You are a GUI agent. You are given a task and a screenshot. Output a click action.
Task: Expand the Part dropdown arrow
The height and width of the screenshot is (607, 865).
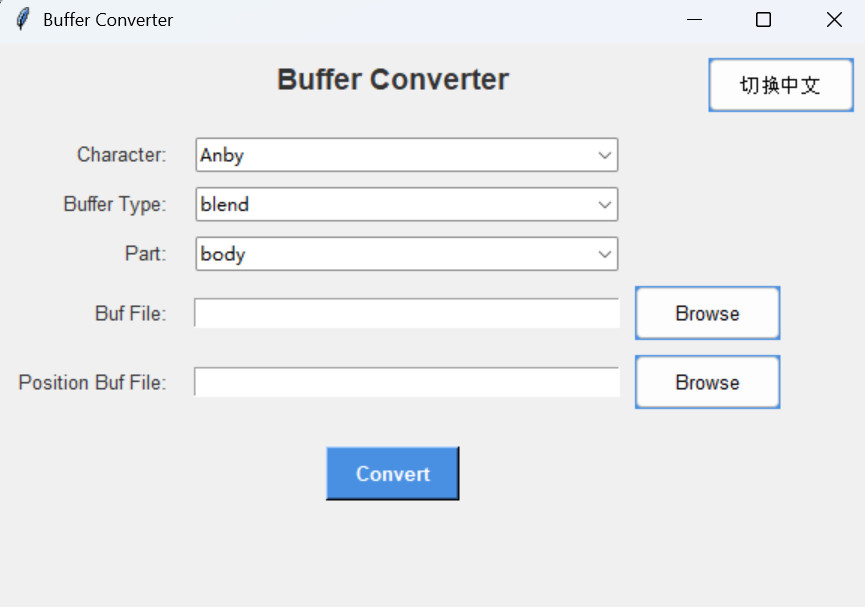(x=604, y=254)
